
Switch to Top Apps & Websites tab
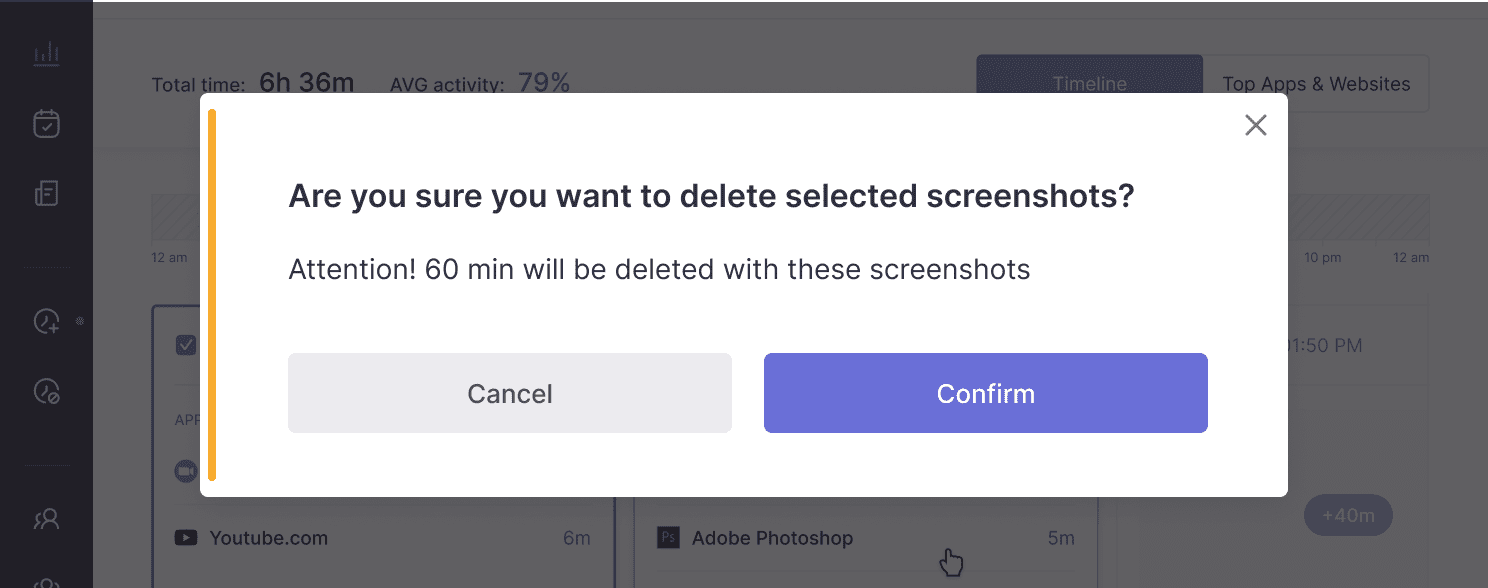[x=1316, y=84]
